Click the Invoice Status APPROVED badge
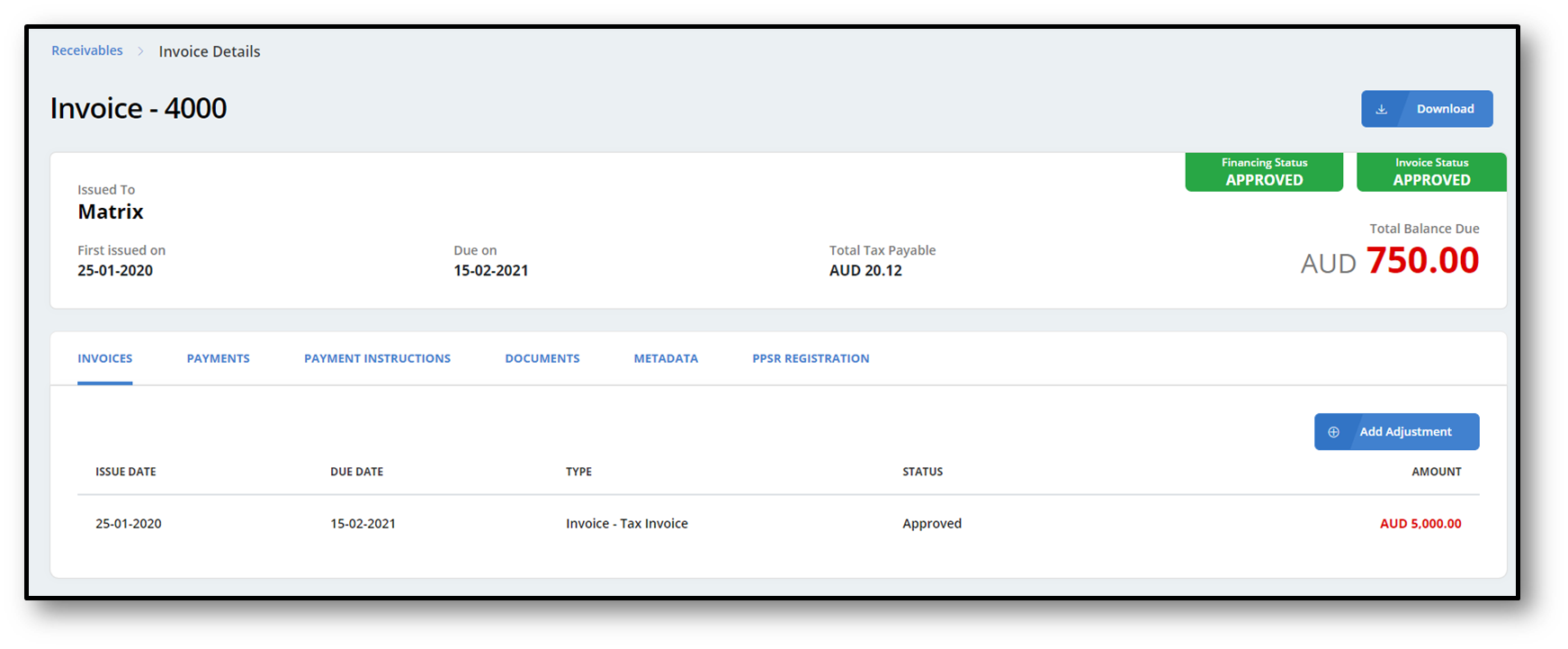This screenshot has width=1568, height=649. point(1431,172)
